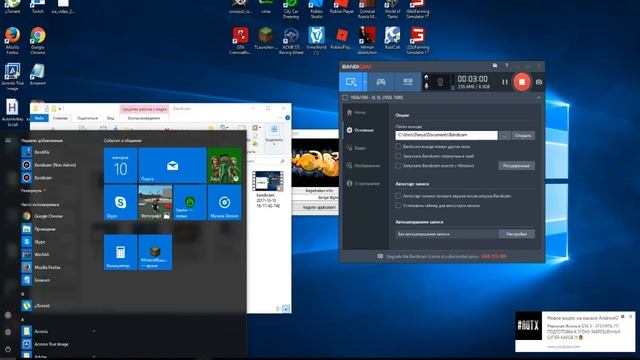Open dropdown arrow beside screen recording mode
Viewport: 640px width, 360px height.
coord(365,82)
